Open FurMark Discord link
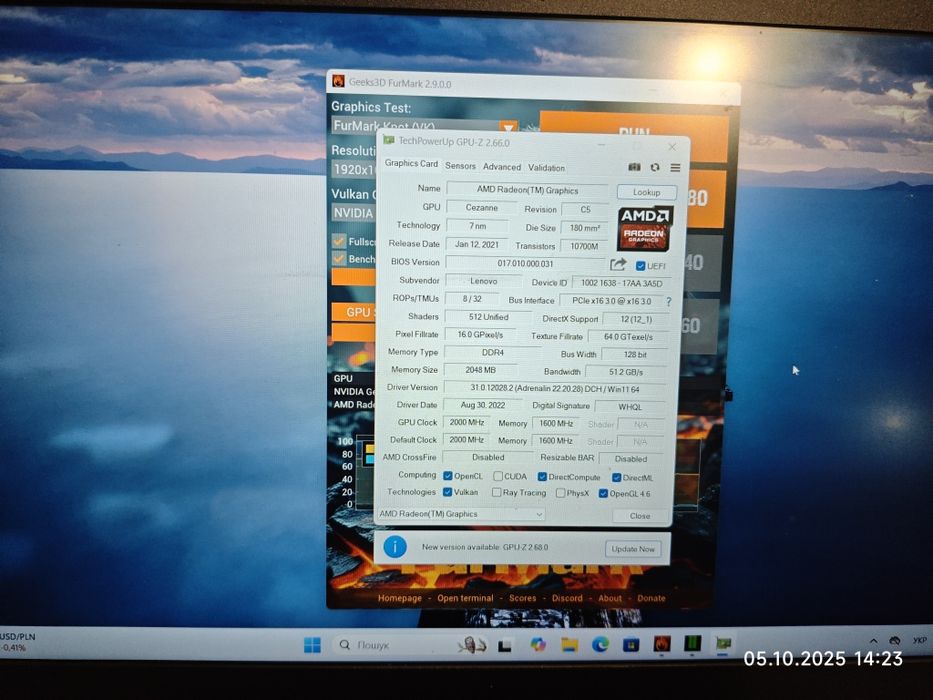Screen dimensions: 933x700 tap(567, 598)
